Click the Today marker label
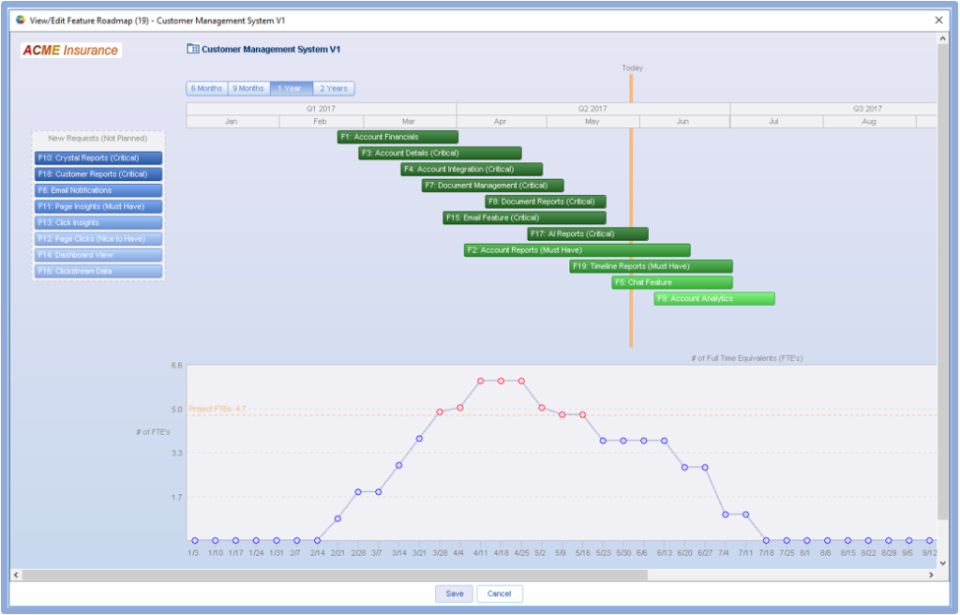 [632, 68]
